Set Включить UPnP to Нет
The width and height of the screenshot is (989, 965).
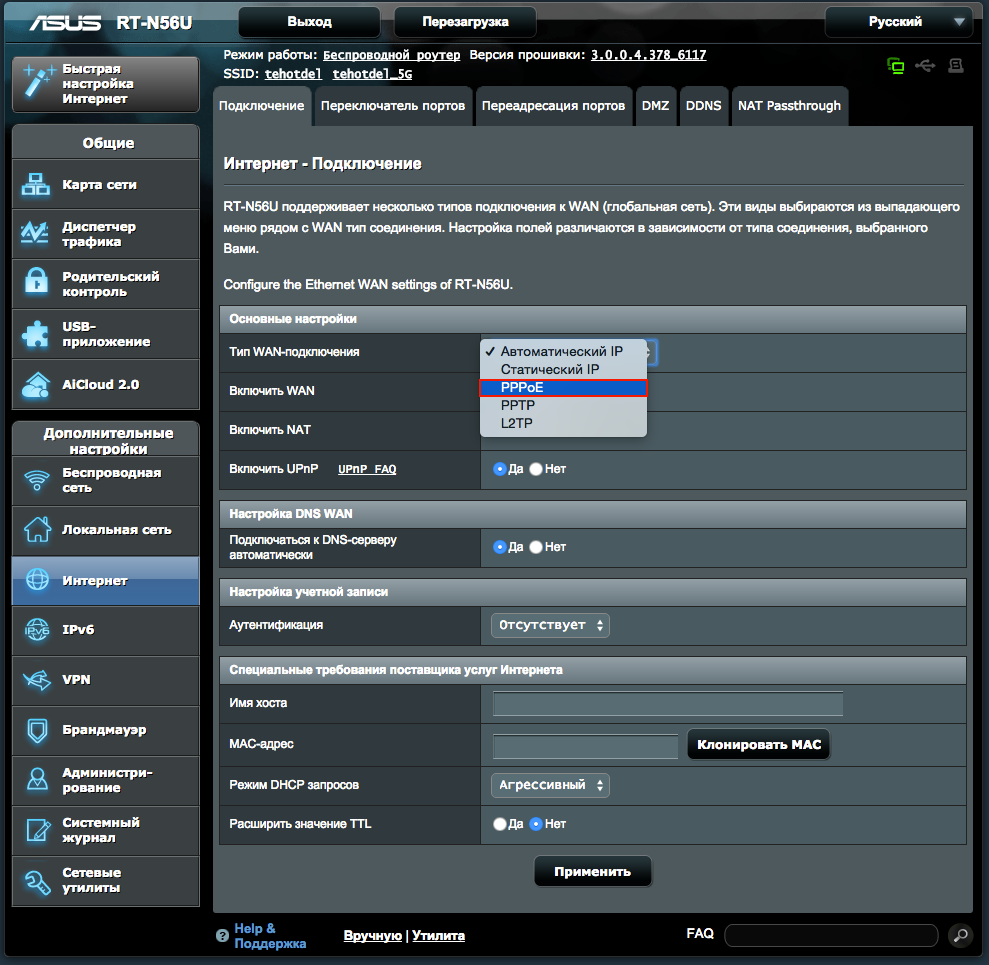point(535,469)
